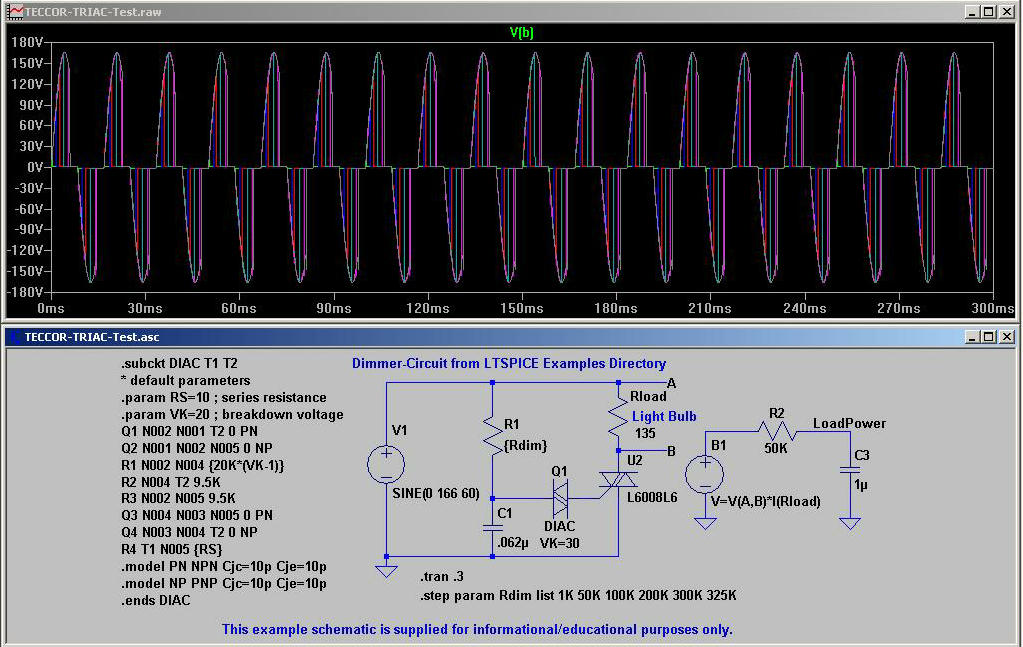1023x647 pixels.
Task: Minimize the TECCOR-TRIAC-Test.asc schematic window
Action: point(972,337)
